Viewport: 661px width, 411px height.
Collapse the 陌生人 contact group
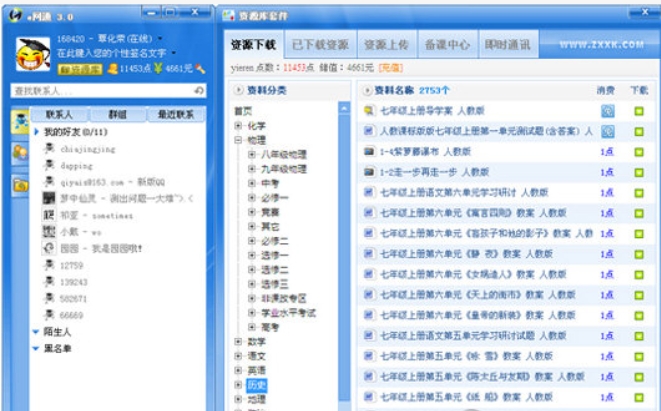click(x=36, y=332)
